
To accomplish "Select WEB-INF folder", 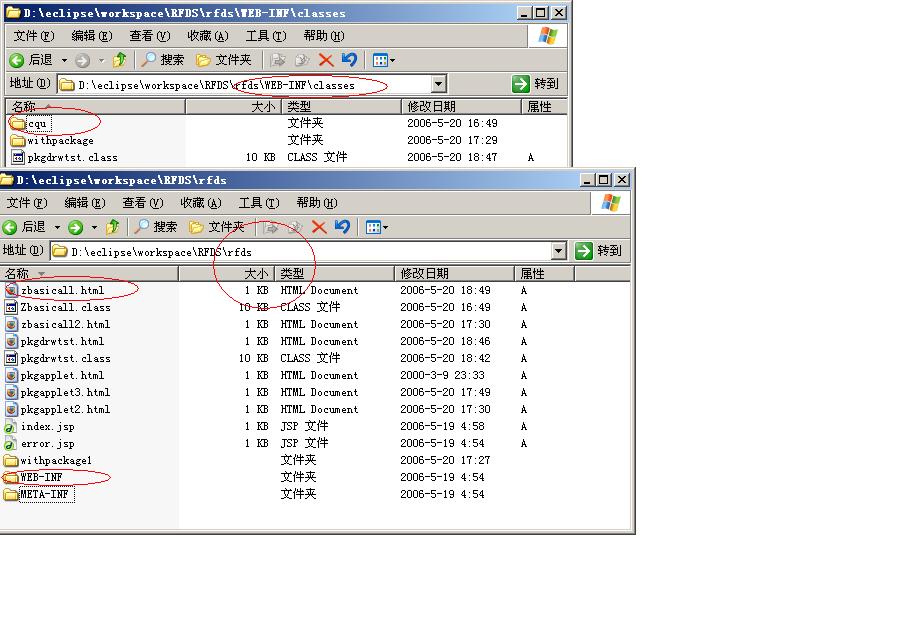I will pyautogui.click(x=34, y=477).
